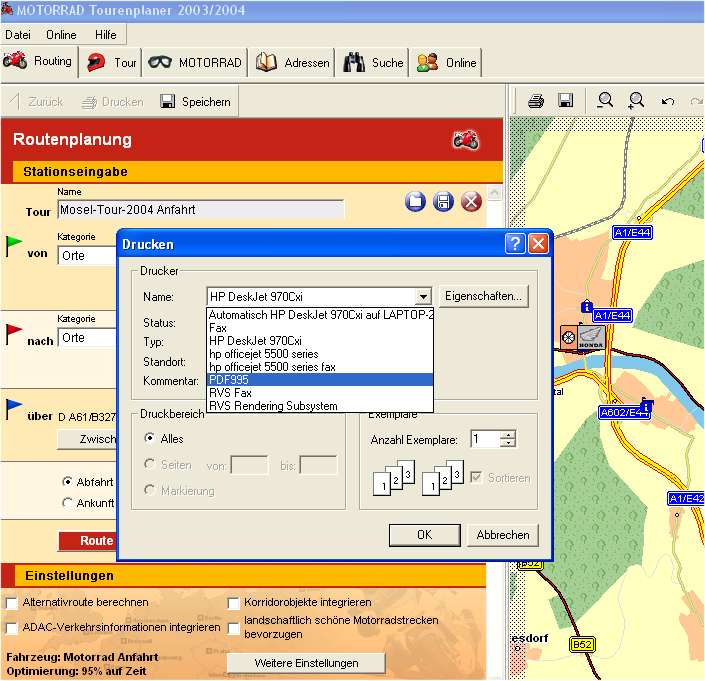Click the Drucken dialog help question mark

[x=515, y=244]
